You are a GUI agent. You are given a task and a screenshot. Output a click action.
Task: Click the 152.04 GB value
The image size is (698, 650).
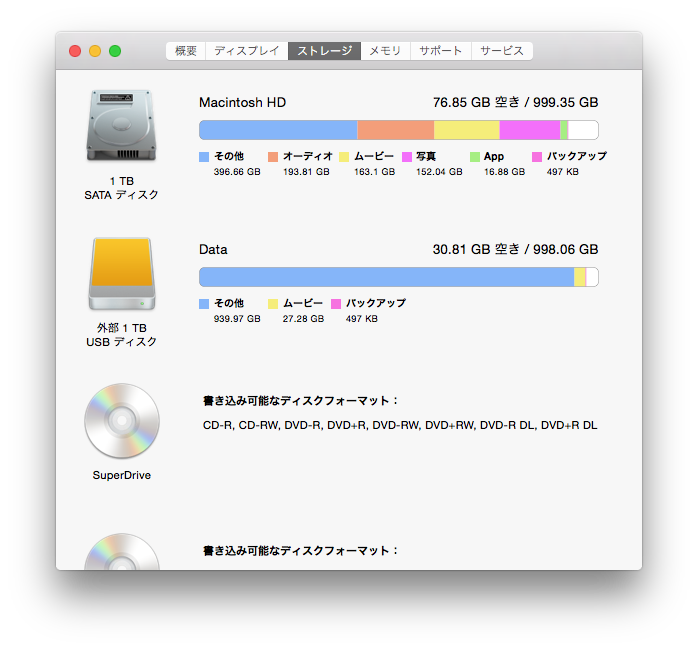[x=439, y=172]
